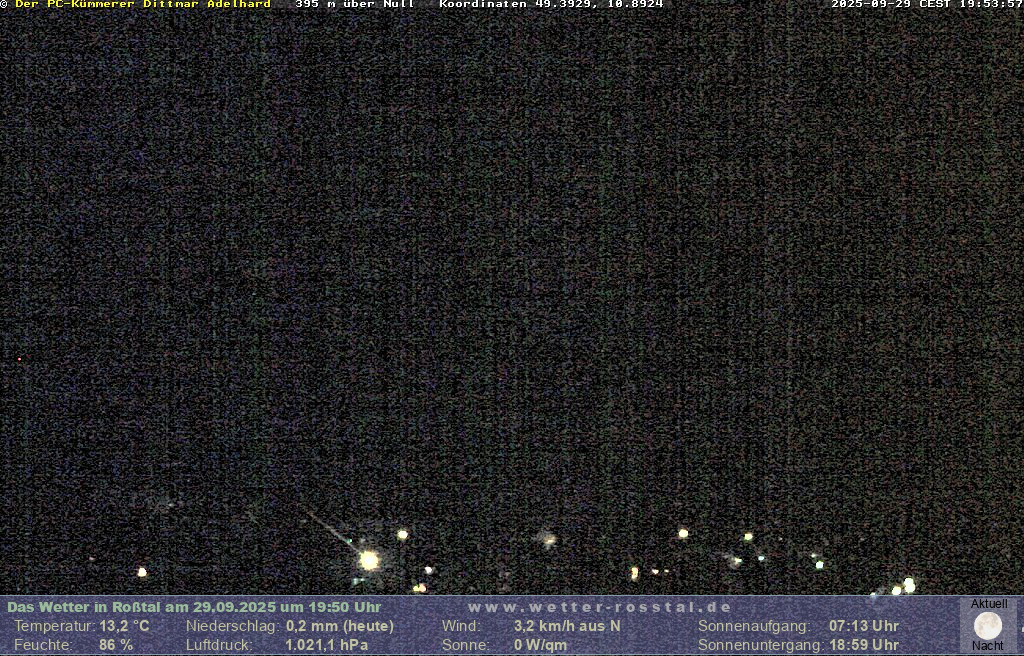Click the Niederschlag value 0,2 mm (heute)
Image resolution: width=1024 pixels, height=656 pixels.
point(340,626)
